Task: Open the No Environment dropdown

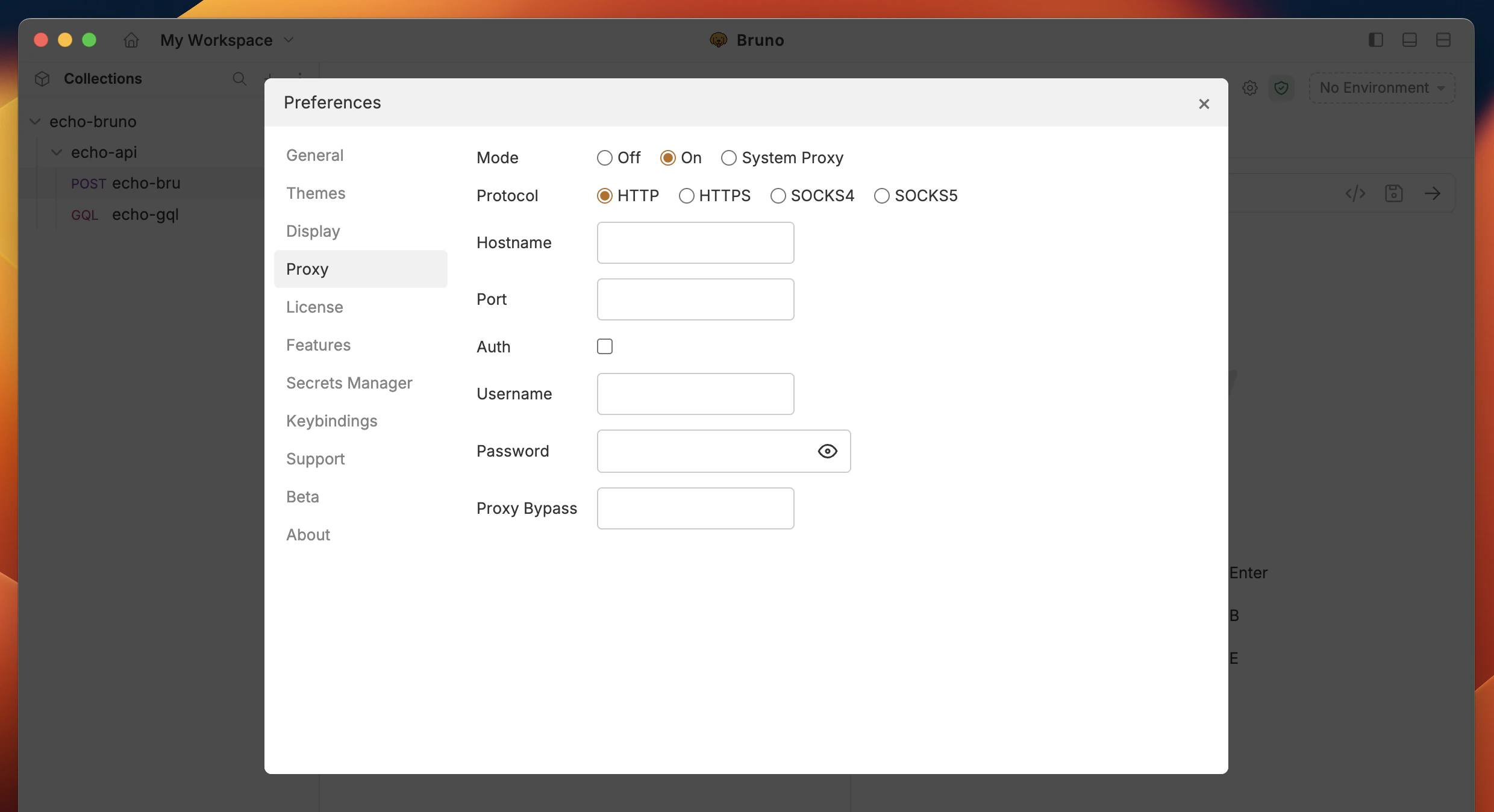Action: 1381,87
